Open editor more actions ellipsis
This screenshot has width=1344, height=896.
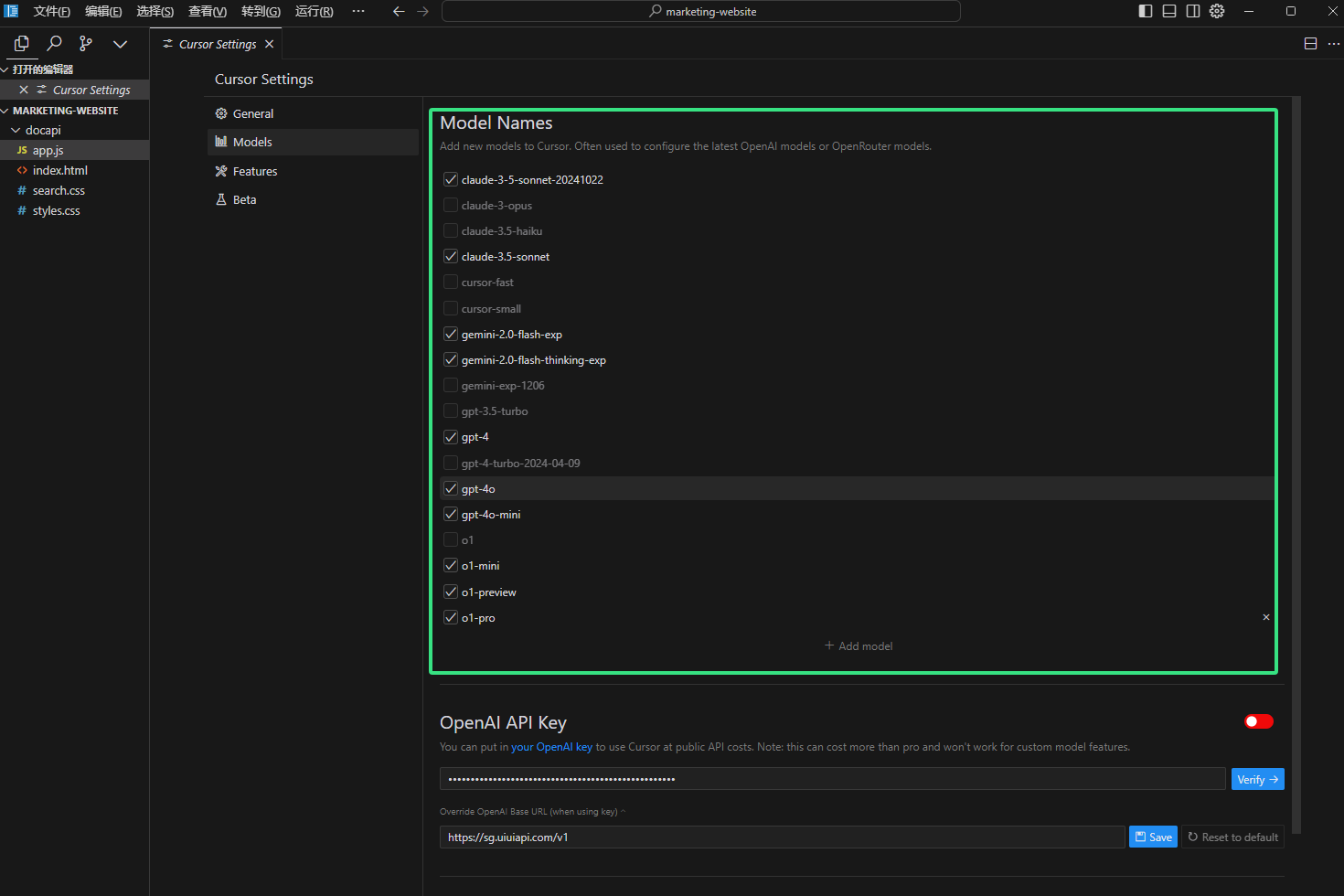(x=1334, y=44)
